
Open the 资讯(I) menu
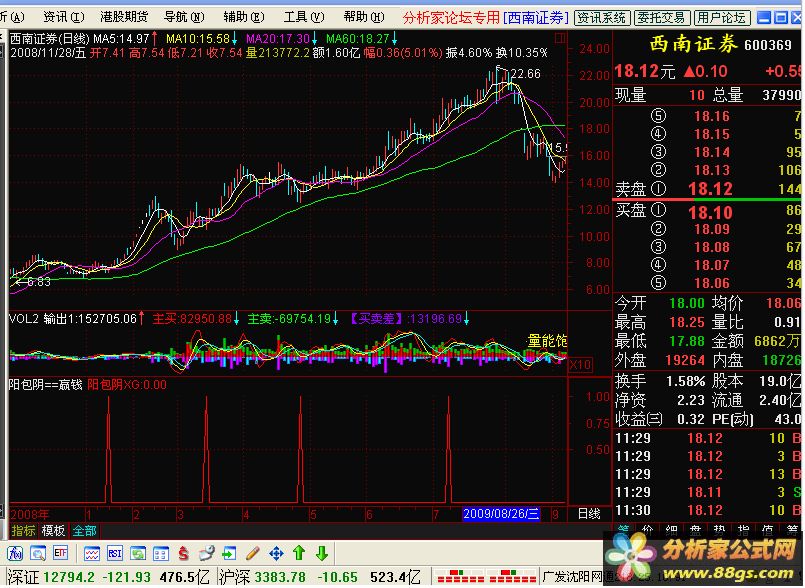coord(64,17)
